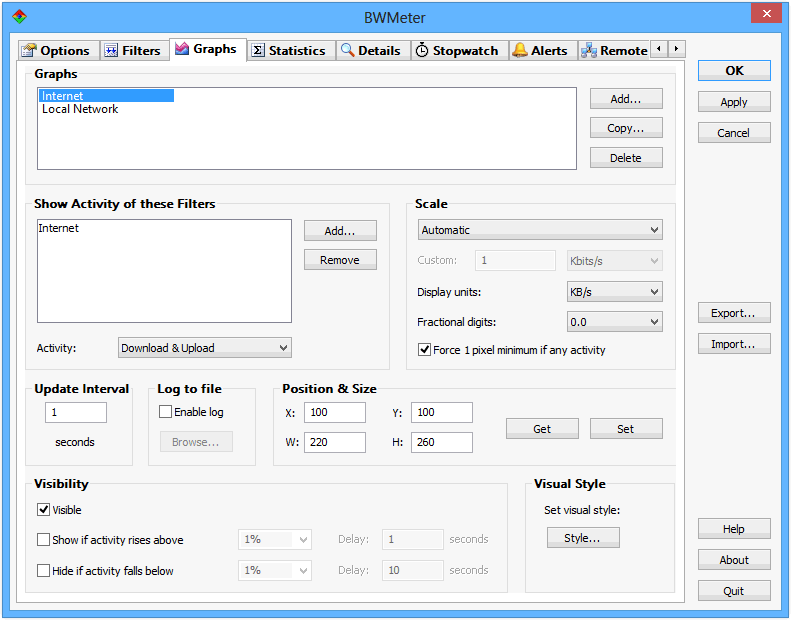Toggle the Visible checkbox
This screenshot has width=791, height=620.
(x=44, y=510)
